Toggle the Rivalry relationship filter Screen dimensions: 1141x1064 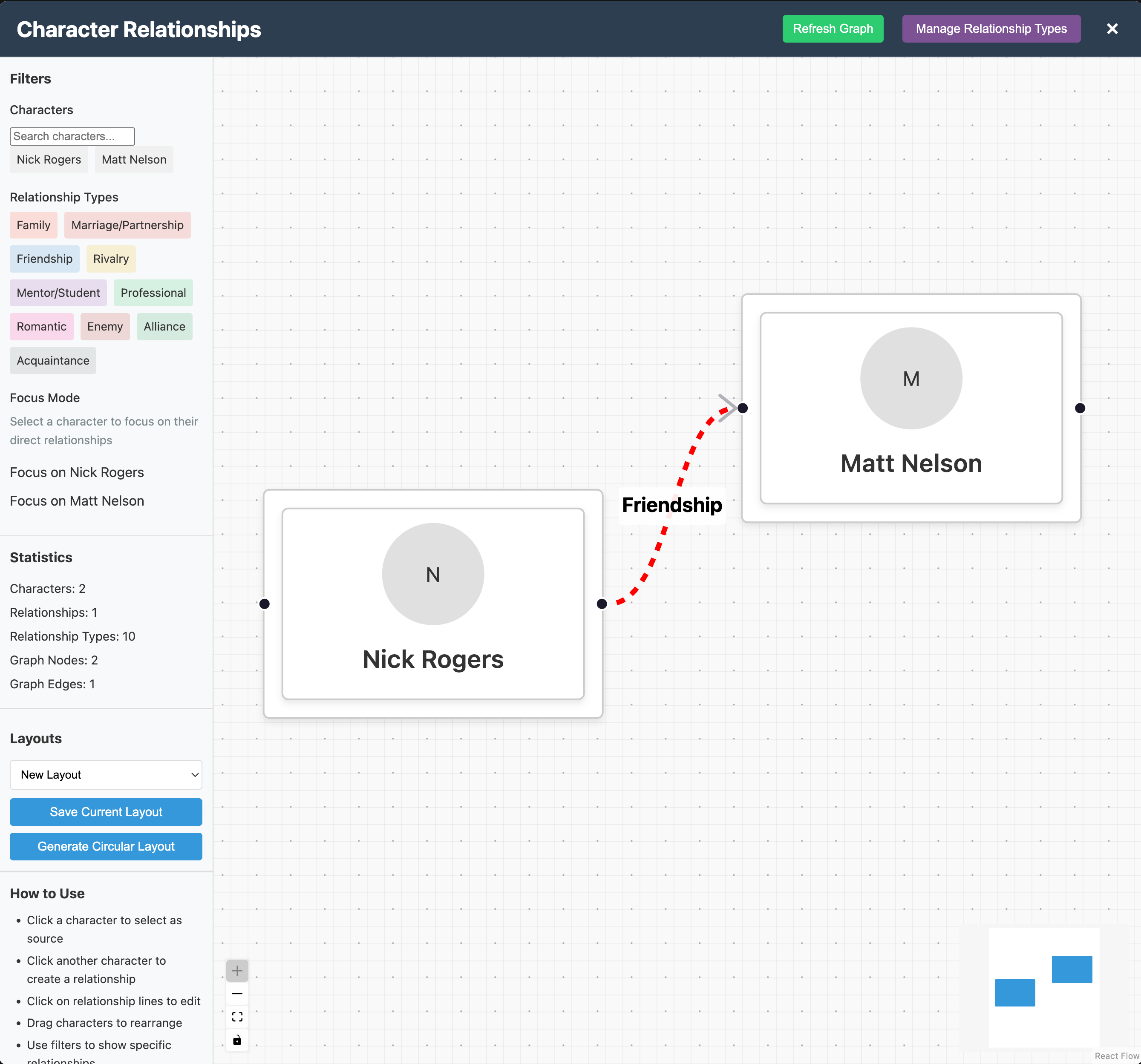(x=111, y=259)
